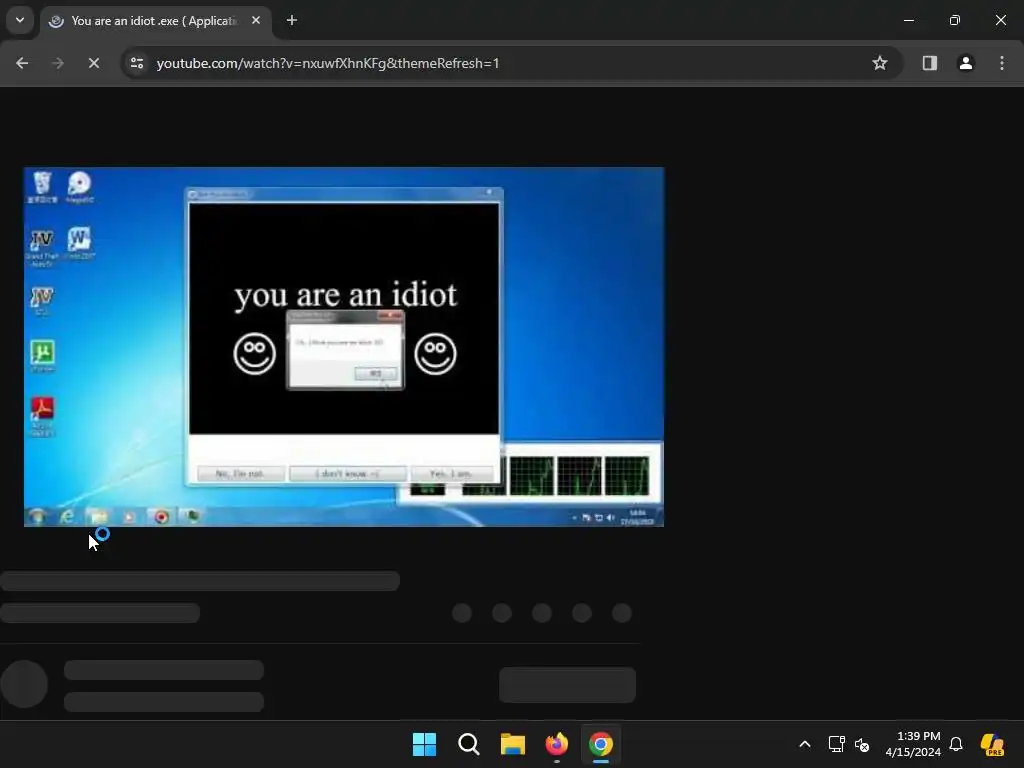View site information icon in address bar
The image size is (1024, 768).
pos(137,63)
